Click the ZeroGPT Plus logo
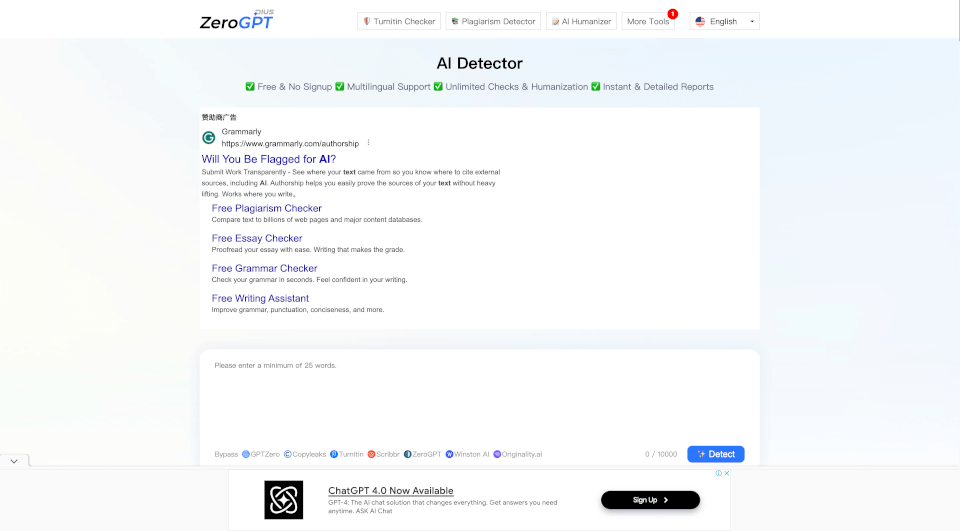This screenshot has width=960, height=531. [237, 20]
